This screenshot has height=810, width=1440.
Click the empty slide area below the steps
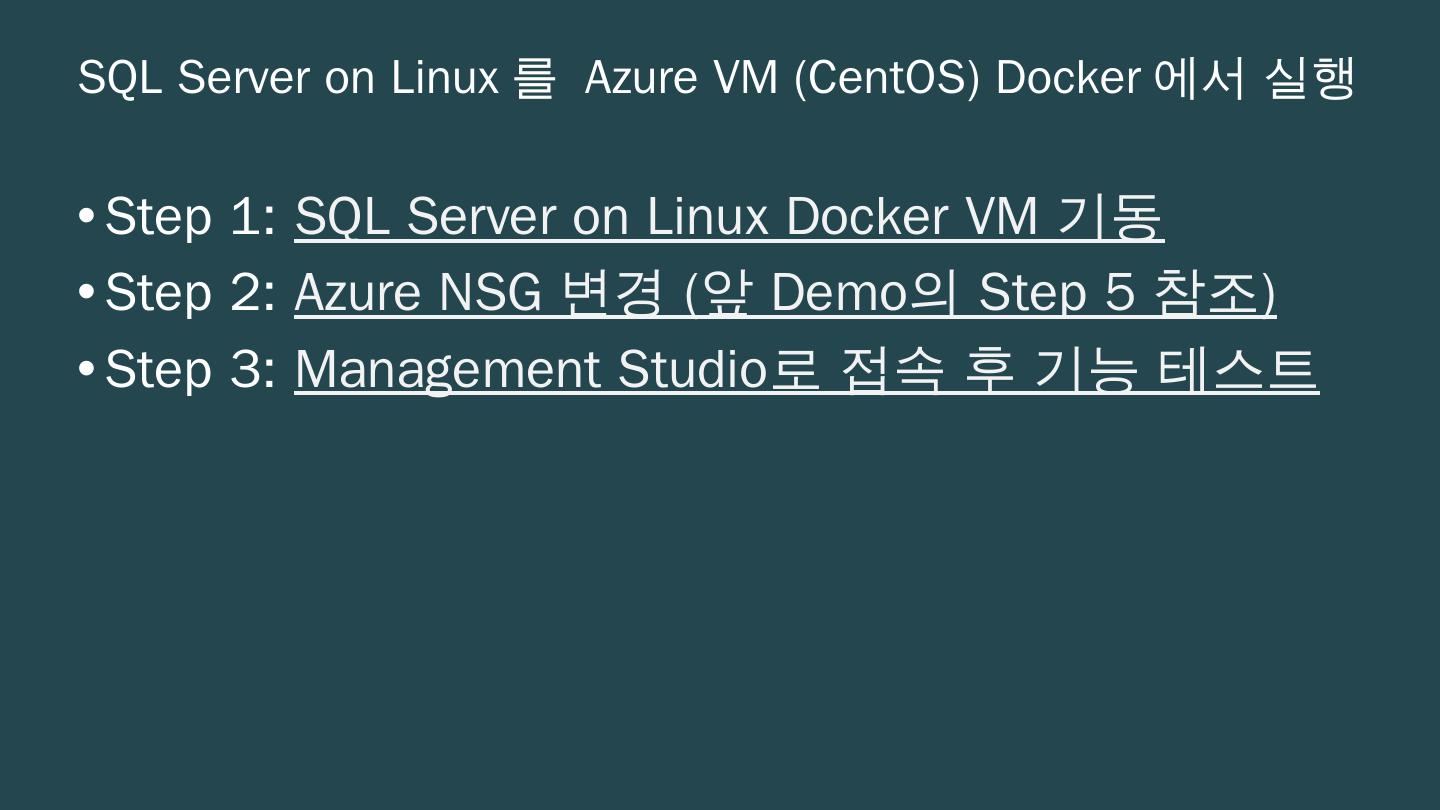tap(720, 600)
